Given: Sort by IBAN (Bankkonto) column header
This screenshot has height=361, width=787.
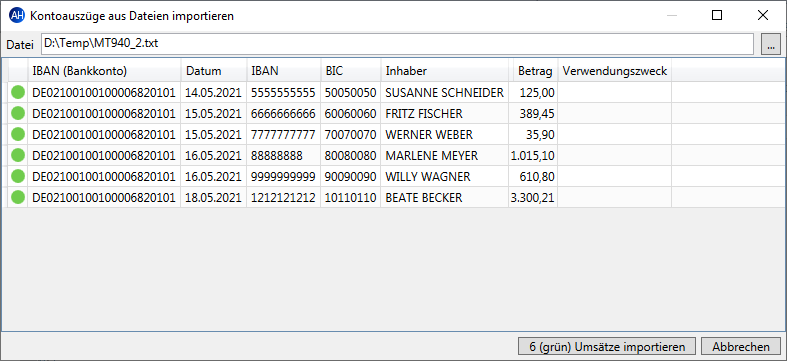Looking at the screenshot, I should click(x=104, y=71).
